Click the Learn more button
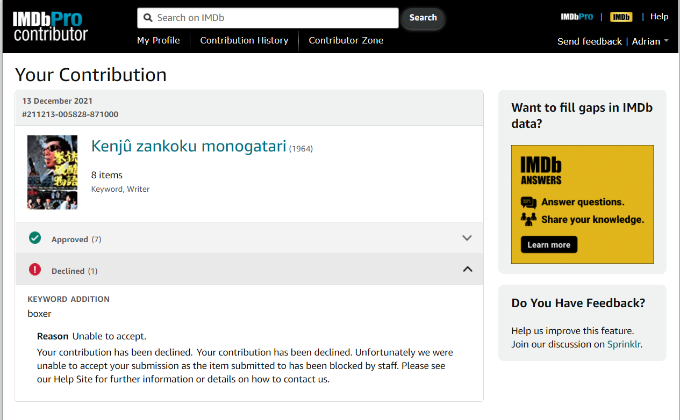680x420 pixels. (548, 245)
